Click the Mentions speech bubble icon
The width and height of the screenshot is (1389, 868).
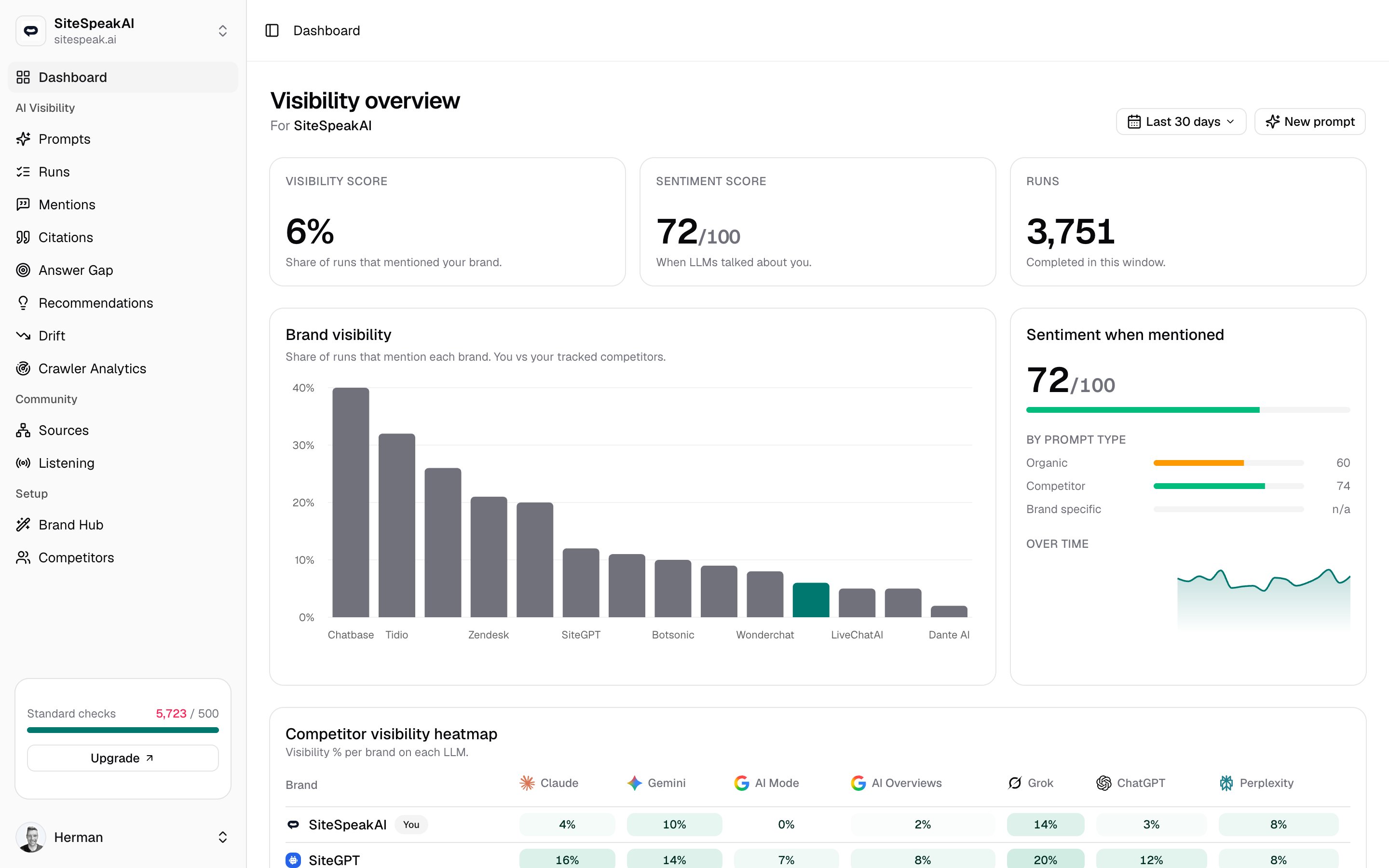click(23, 204)
